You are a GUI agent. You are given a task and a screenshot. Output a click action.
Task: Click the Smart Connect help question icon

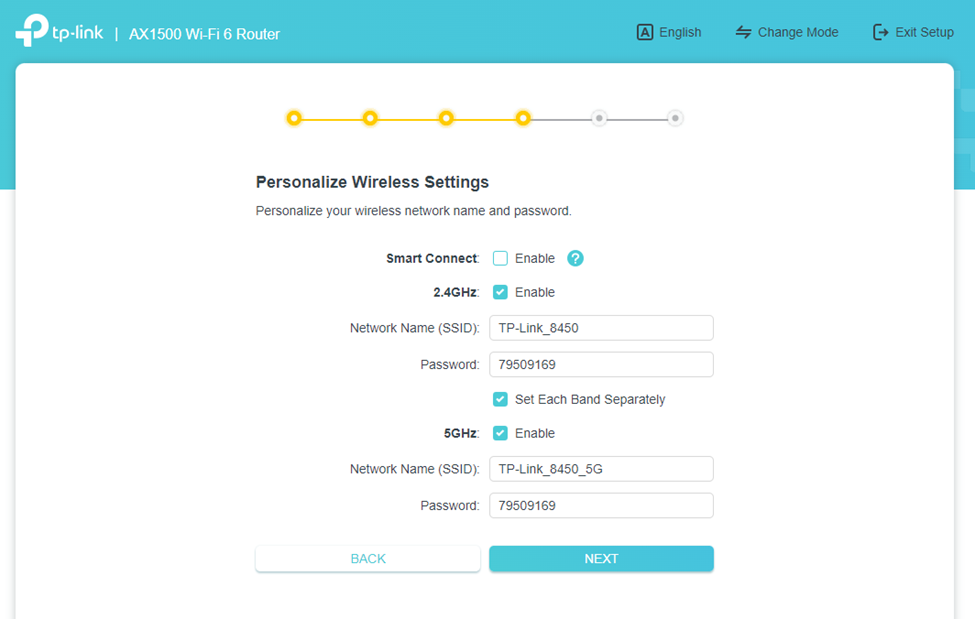click(575, 258)
